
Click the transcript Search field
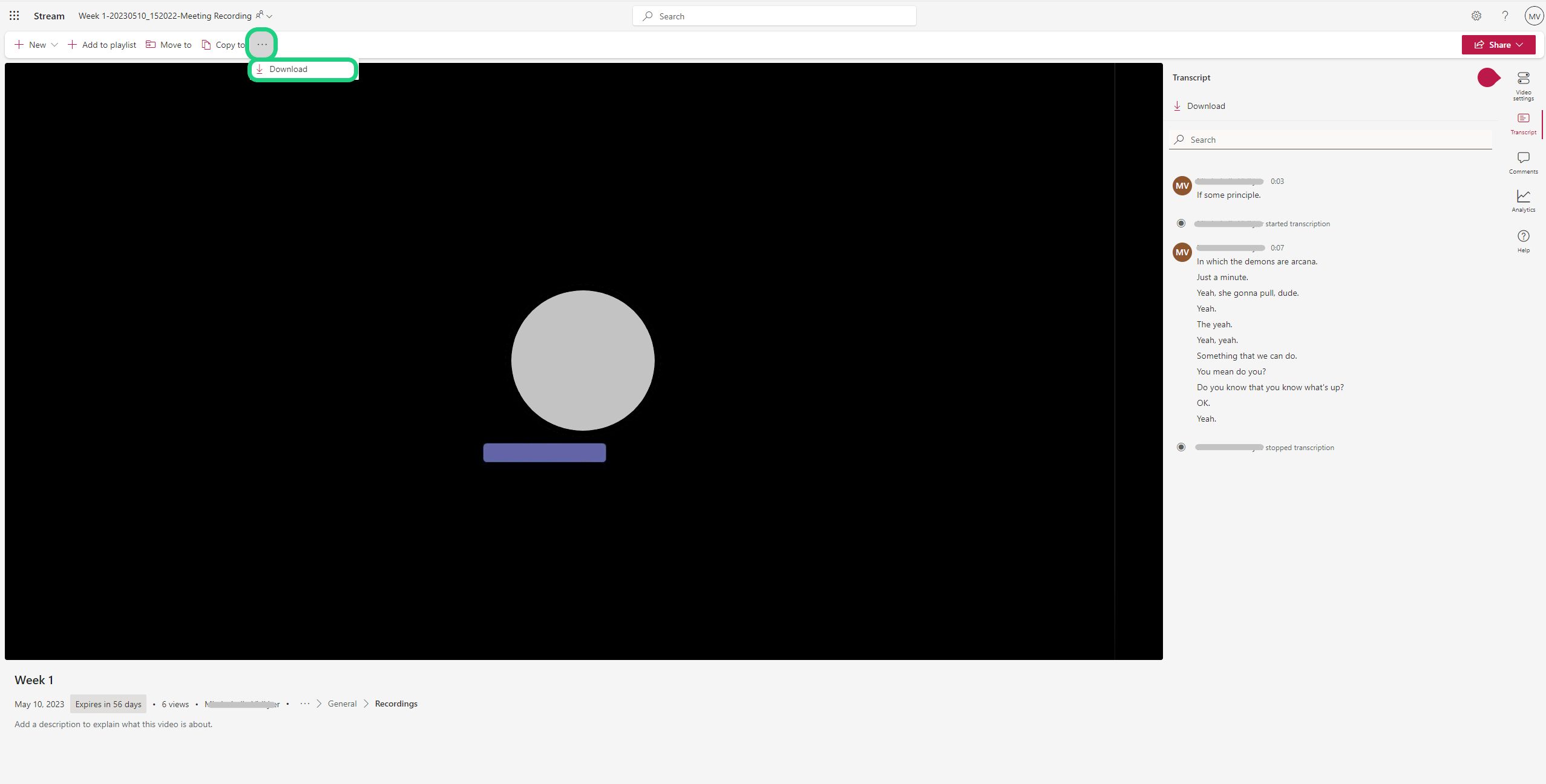click(x=1331, y=140)
